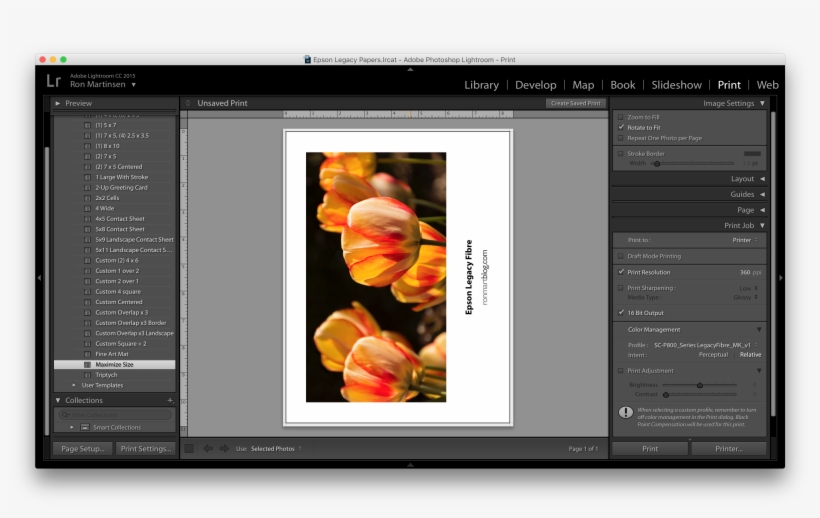Click the template icon beside (1) 5 x 7
Image resolution: width=820 pixels, height=518 pixels.
87,125
